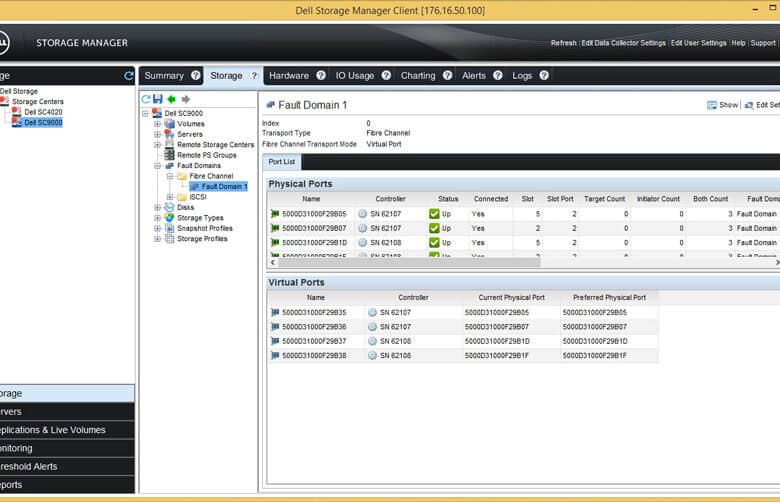Expand the Snapshot Profiles node

(157, 228)
